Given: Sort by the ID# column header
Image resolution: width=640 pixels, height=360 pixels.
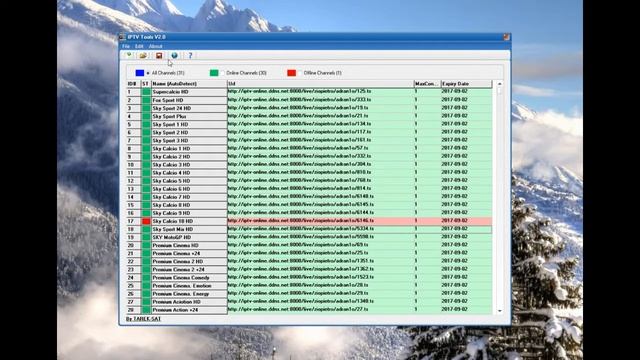Looking at the screenshot, I should click(x=133, y=84).
